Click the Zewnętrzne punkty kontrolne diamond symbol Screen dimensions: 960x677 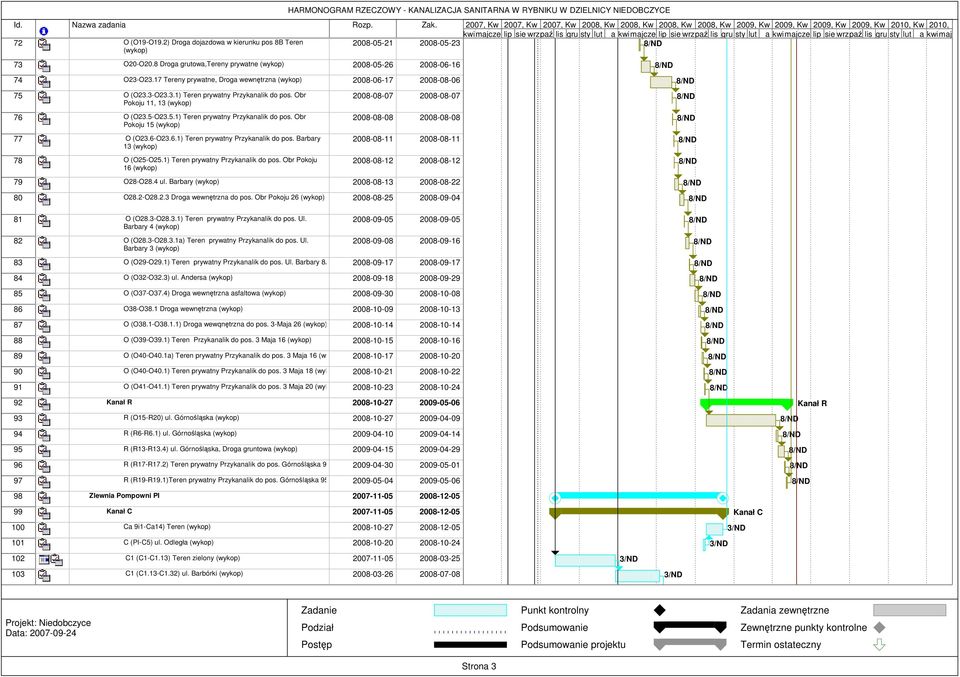(x=879, y=627)
